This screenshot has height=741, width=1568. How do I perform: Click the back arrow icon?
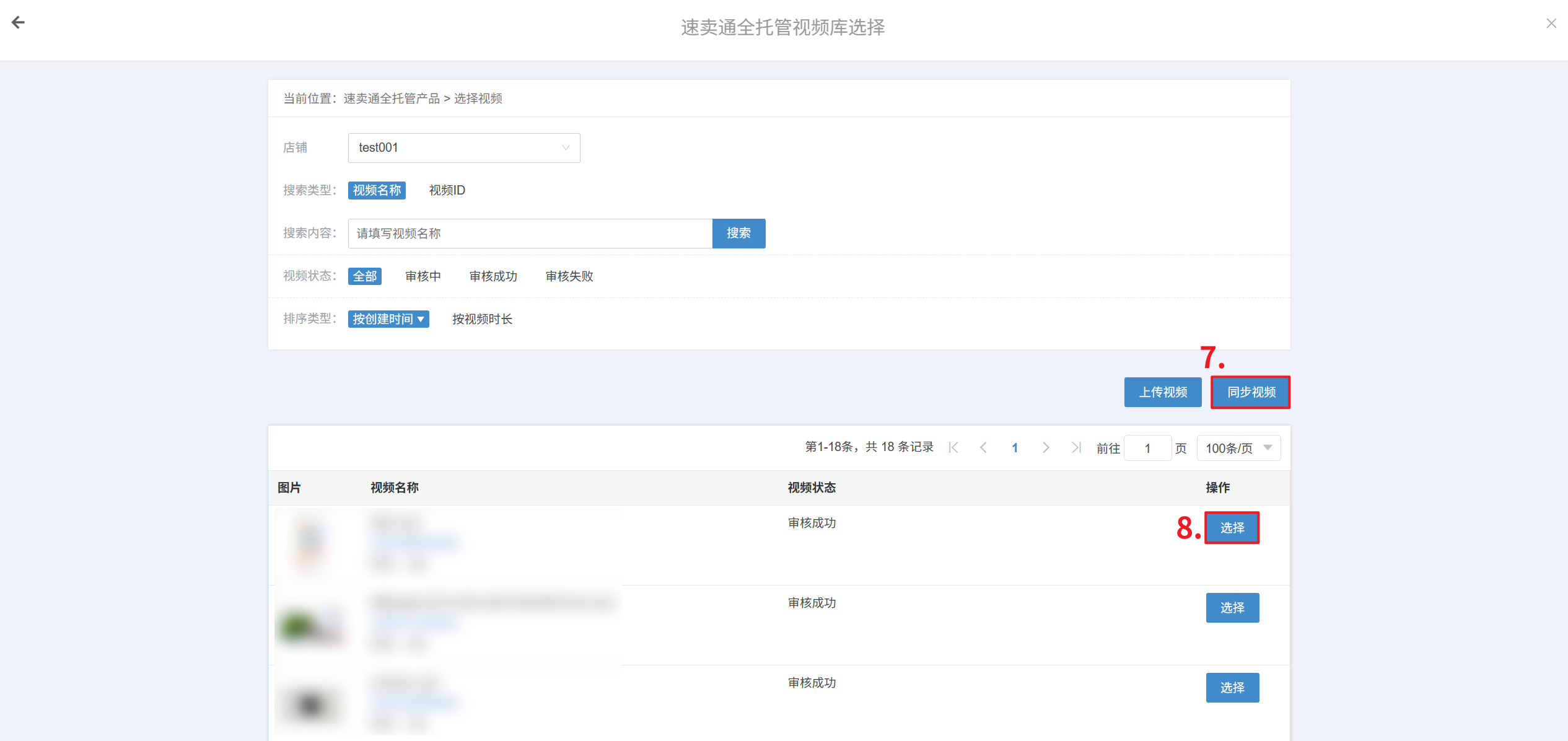pos(18,23)
